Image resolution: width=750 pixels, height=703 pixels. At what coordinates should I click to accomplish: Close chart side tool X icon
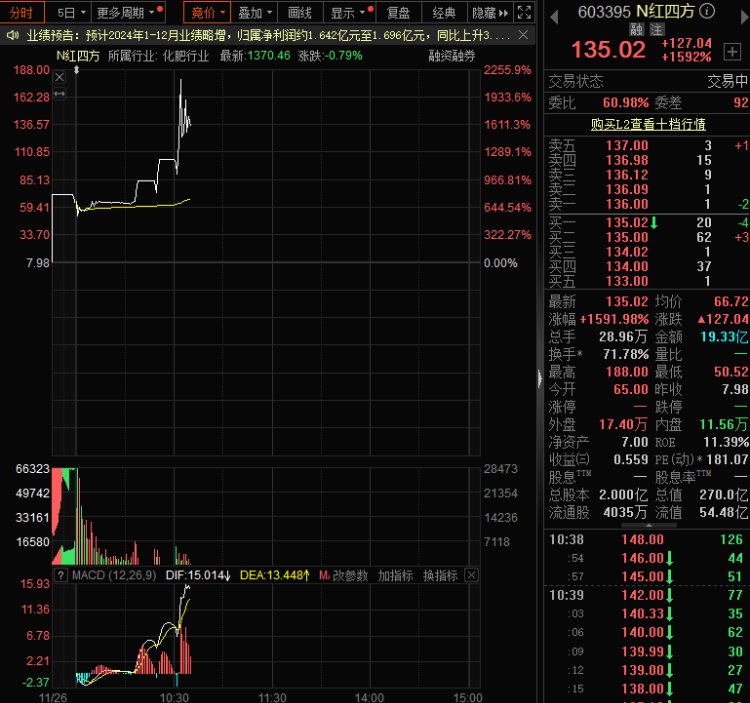click(59, 77)
